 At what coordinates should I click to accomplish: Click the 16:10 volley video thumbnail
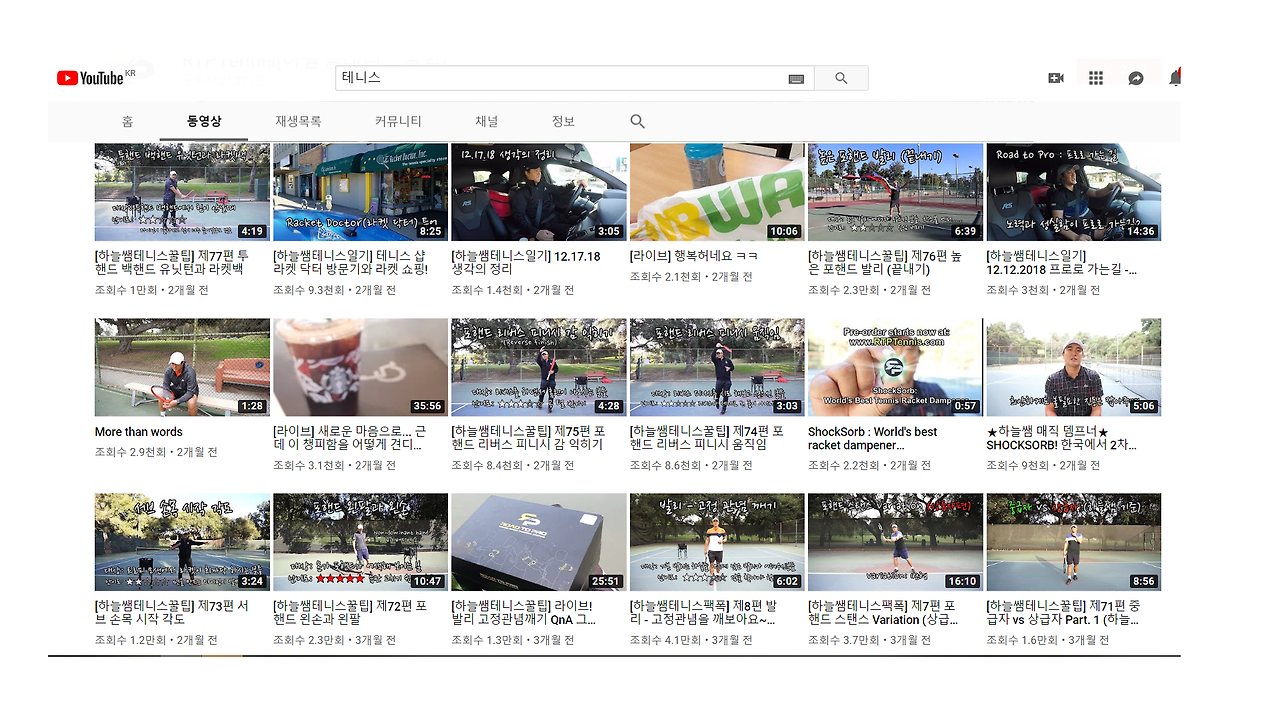pyautogui.click(x=894, y=541)
